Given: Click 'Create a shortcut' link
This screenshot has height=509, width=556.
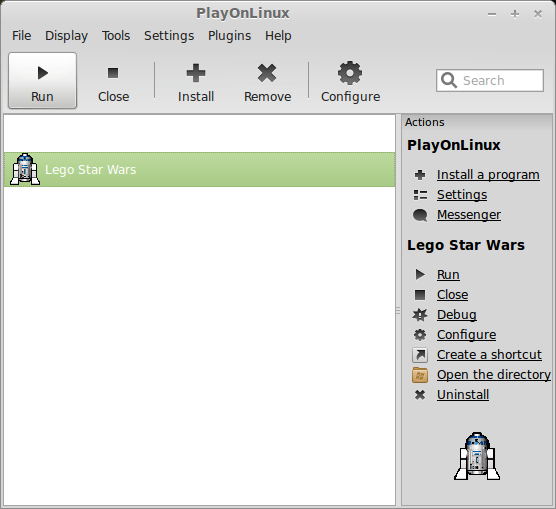Looking at the screenshot, I should click(x=489, y=355).
